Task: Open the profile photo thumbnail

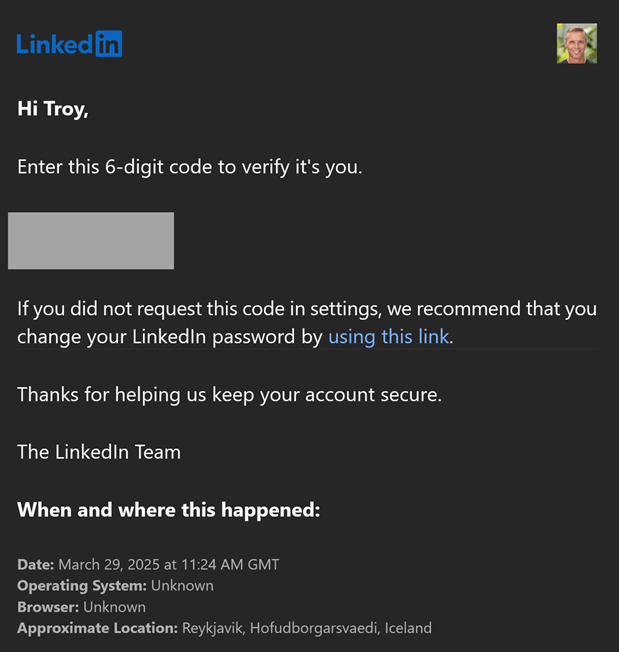Action: pos(576,44)
